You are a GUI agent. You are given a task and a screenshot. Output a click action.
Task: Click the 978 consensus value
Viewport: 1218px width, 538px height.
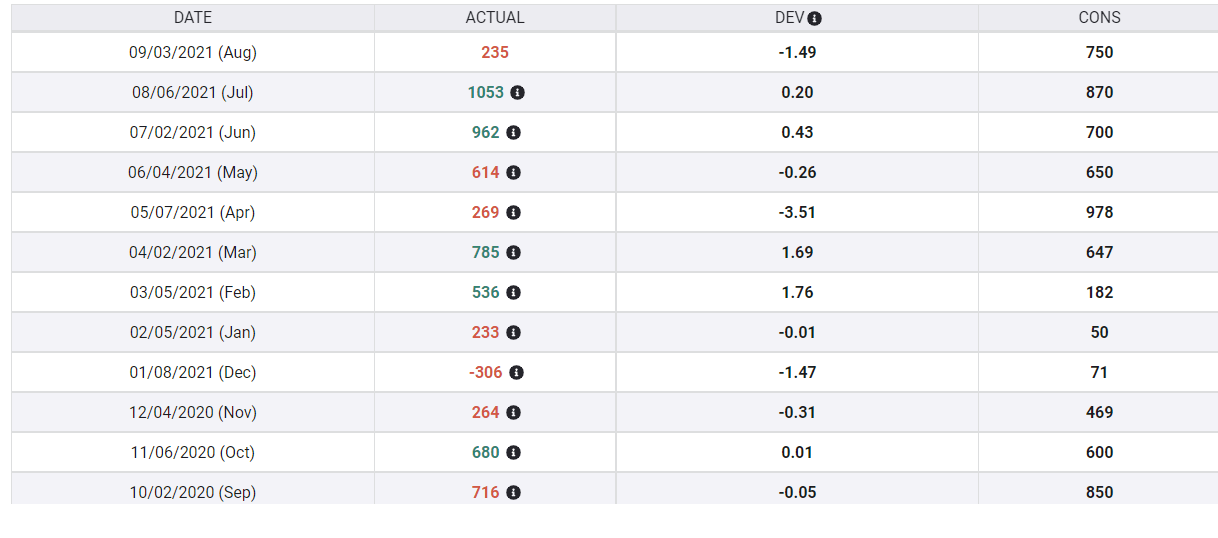point(1099,212)
